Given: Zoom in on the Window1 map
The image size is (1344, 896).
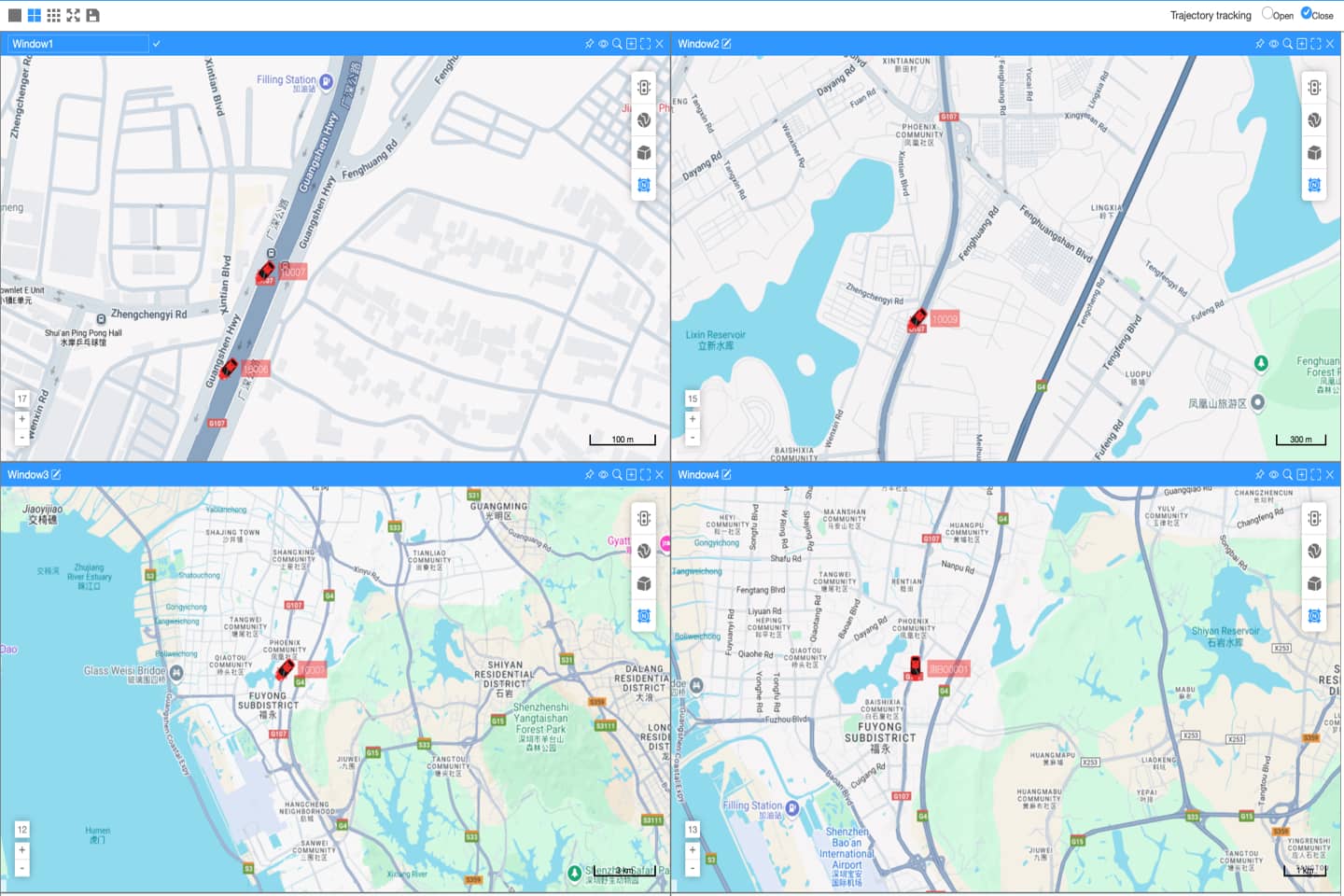Looking at the screenshot, I should click(x=22, y=419).
